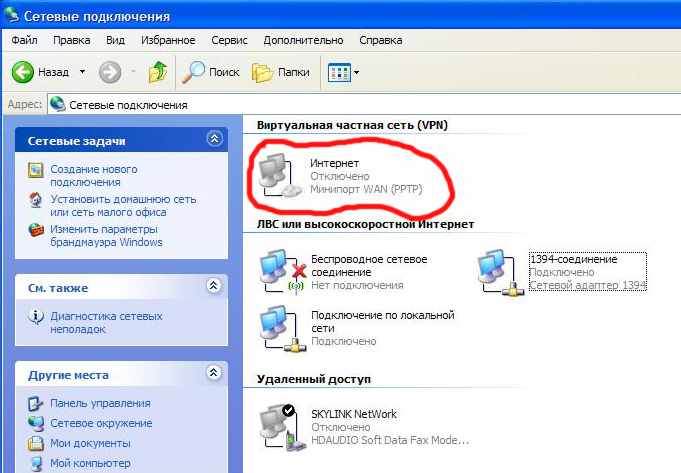This screenshot has width=681, height=473.
Task: Open the Вид menu
Action: click(x=116, y=40)
